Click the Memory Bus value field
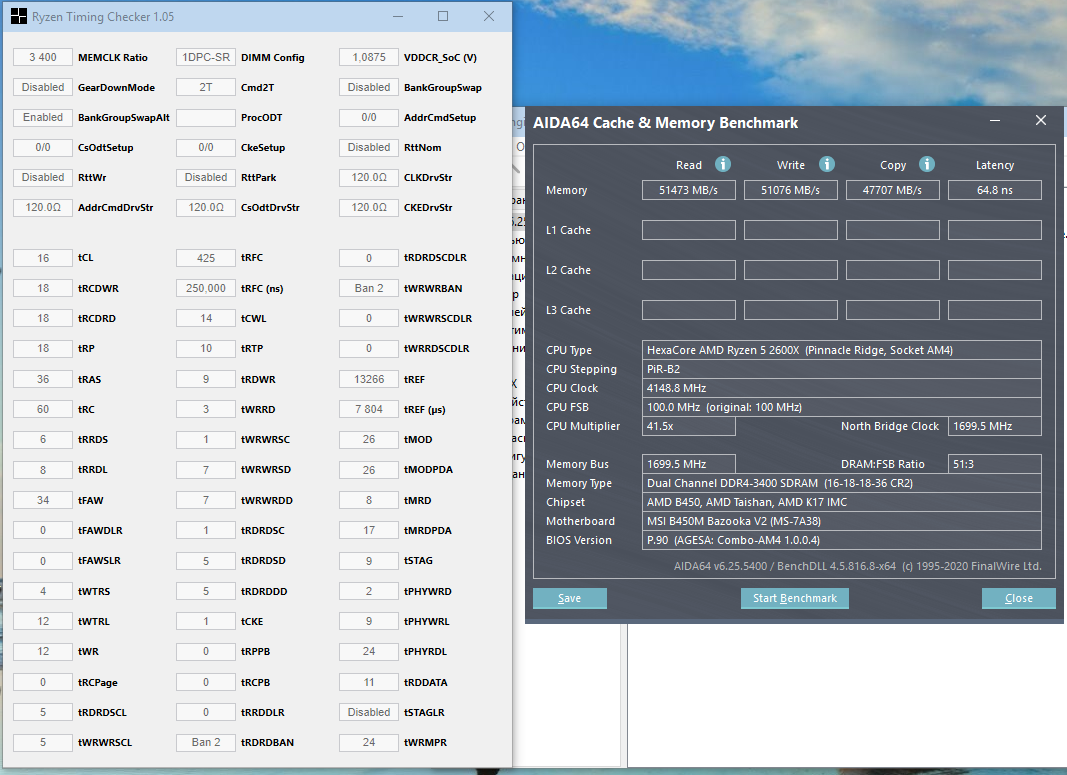The height and width of the screenshot is (775, 1067). pyautogui.click(x=689, y=464)
